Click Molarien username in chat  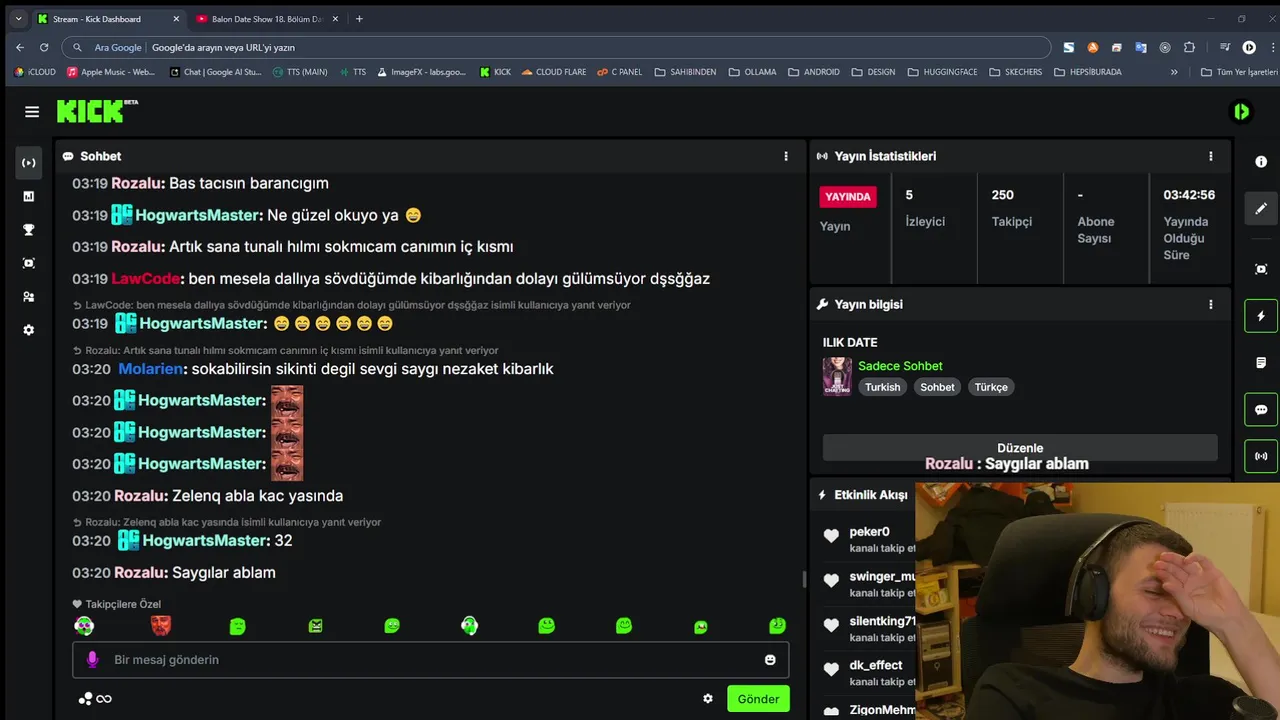point(153,369)
